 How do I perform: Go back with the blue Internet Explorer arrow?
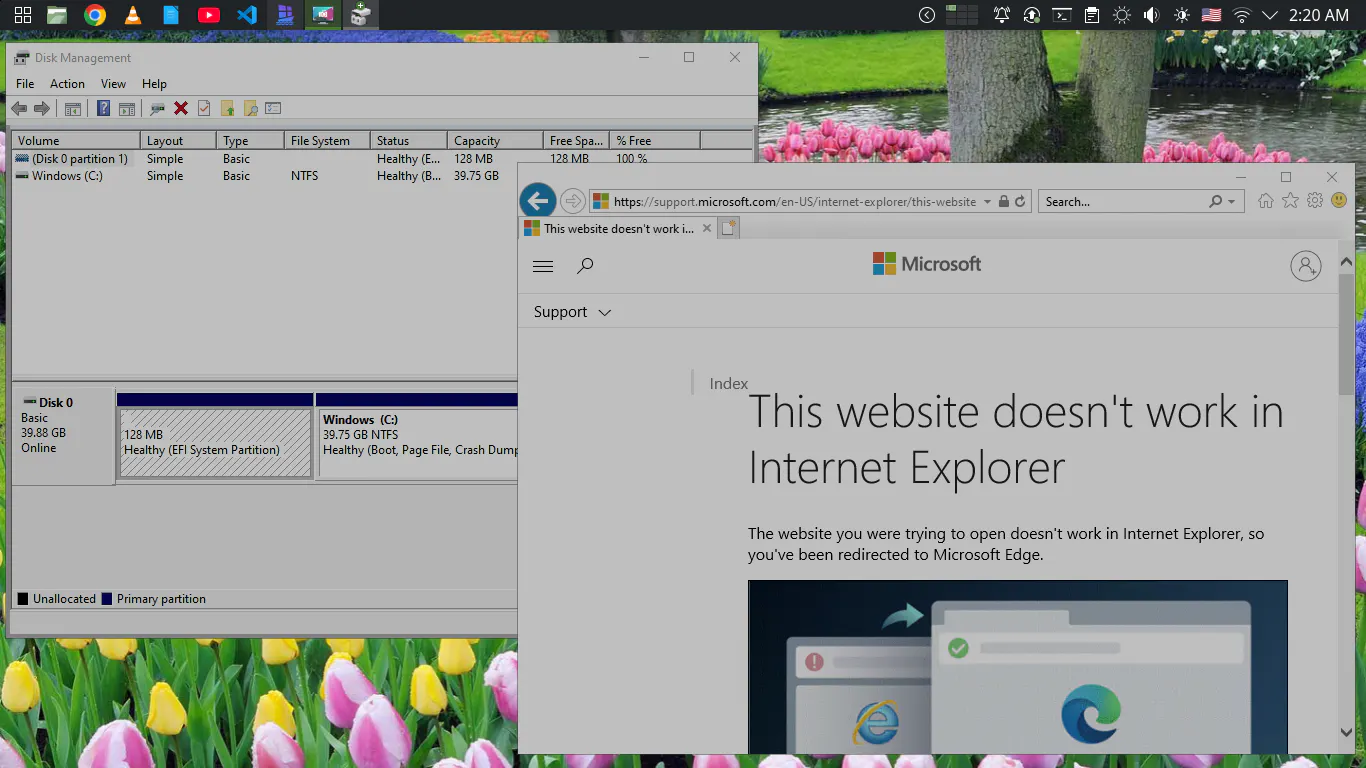click(538, 201)
